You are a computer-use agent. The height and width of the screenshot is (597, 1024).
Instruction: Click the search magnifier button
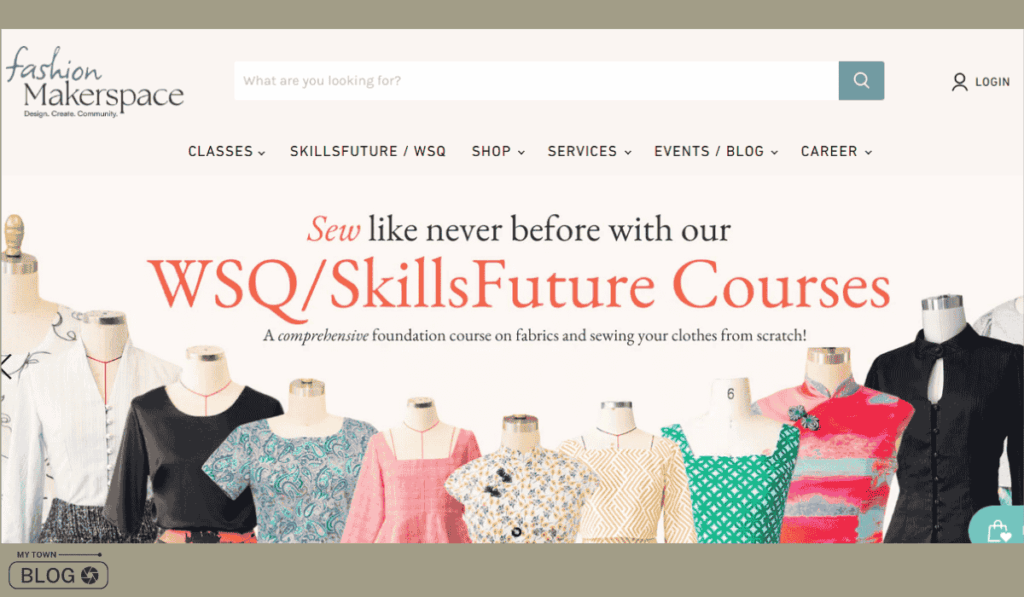(861, 80)
